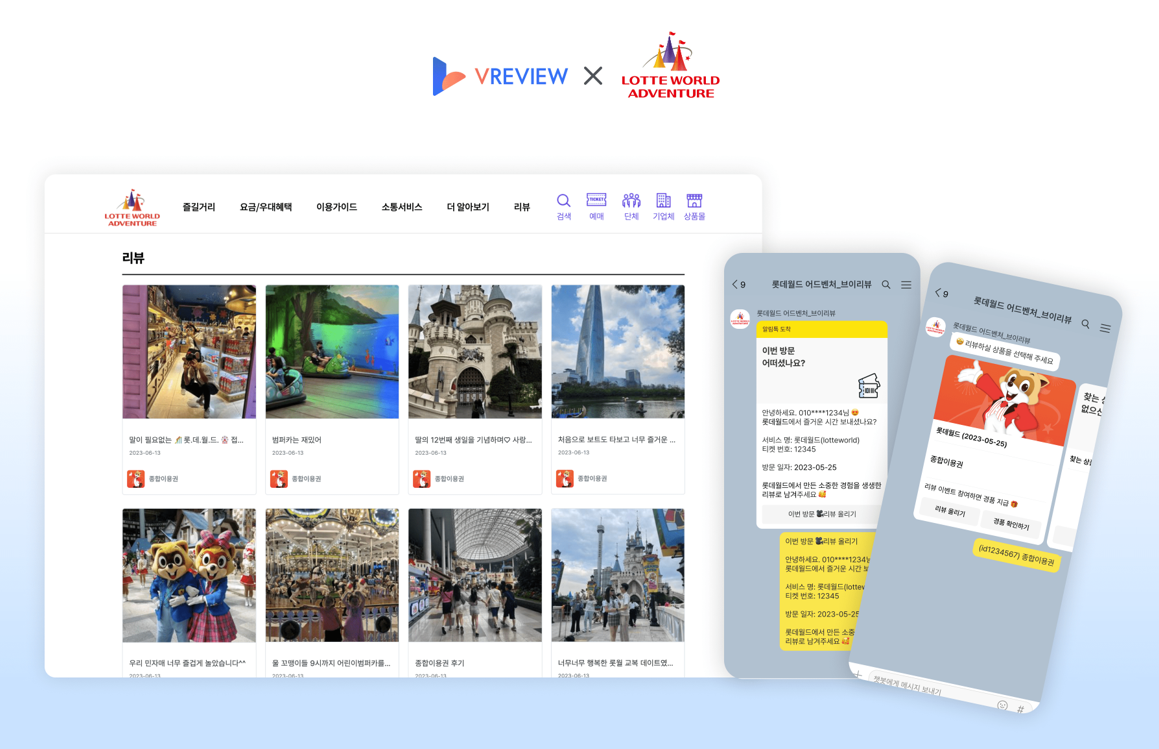Open the 예매 ticket icon
This screenshot has height=749, width=1159.
(597, 207)
